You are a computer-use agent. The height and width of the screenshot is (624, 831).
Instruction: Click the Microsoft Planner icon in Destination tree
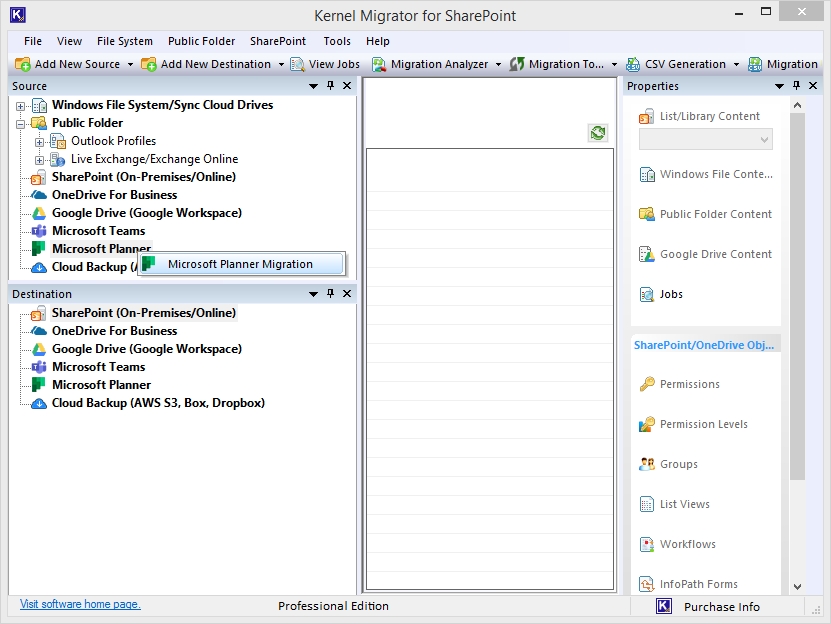click(x=39, y=385)
